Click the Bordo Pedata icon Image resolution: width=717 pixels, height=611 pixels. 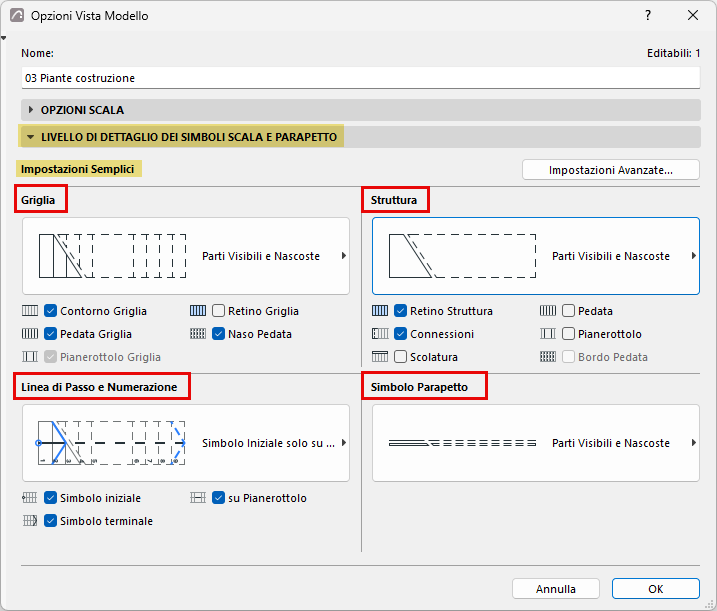(547, 357)
